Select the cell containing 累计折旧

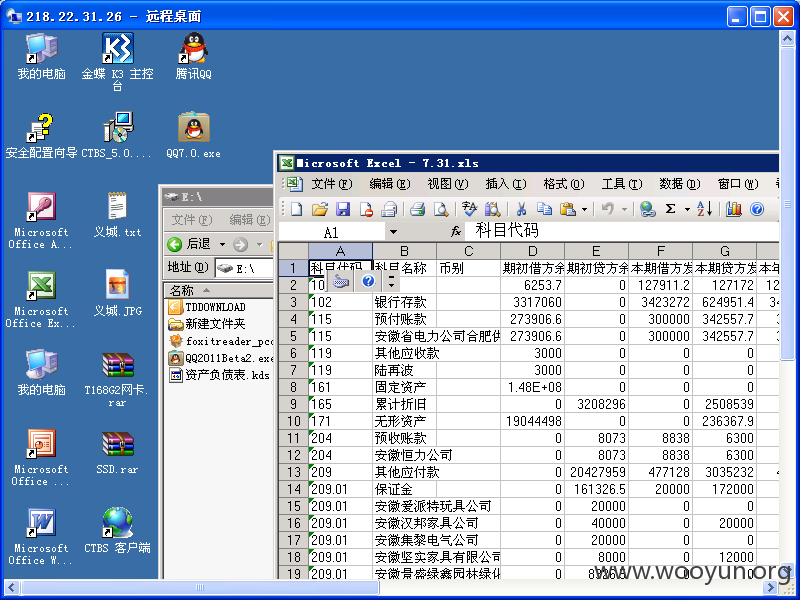(404, 405)
